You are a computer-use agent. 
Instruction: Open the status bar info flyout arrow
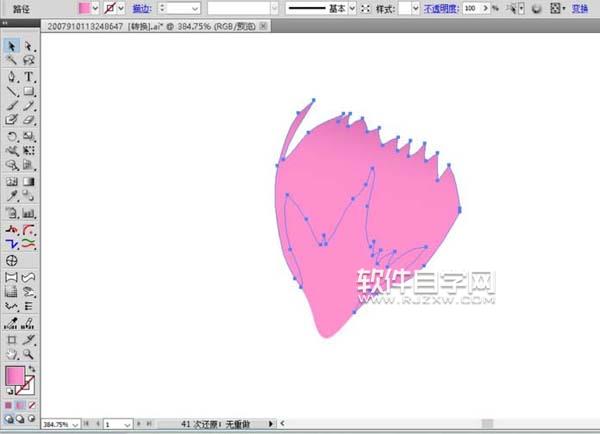point(271,424)
